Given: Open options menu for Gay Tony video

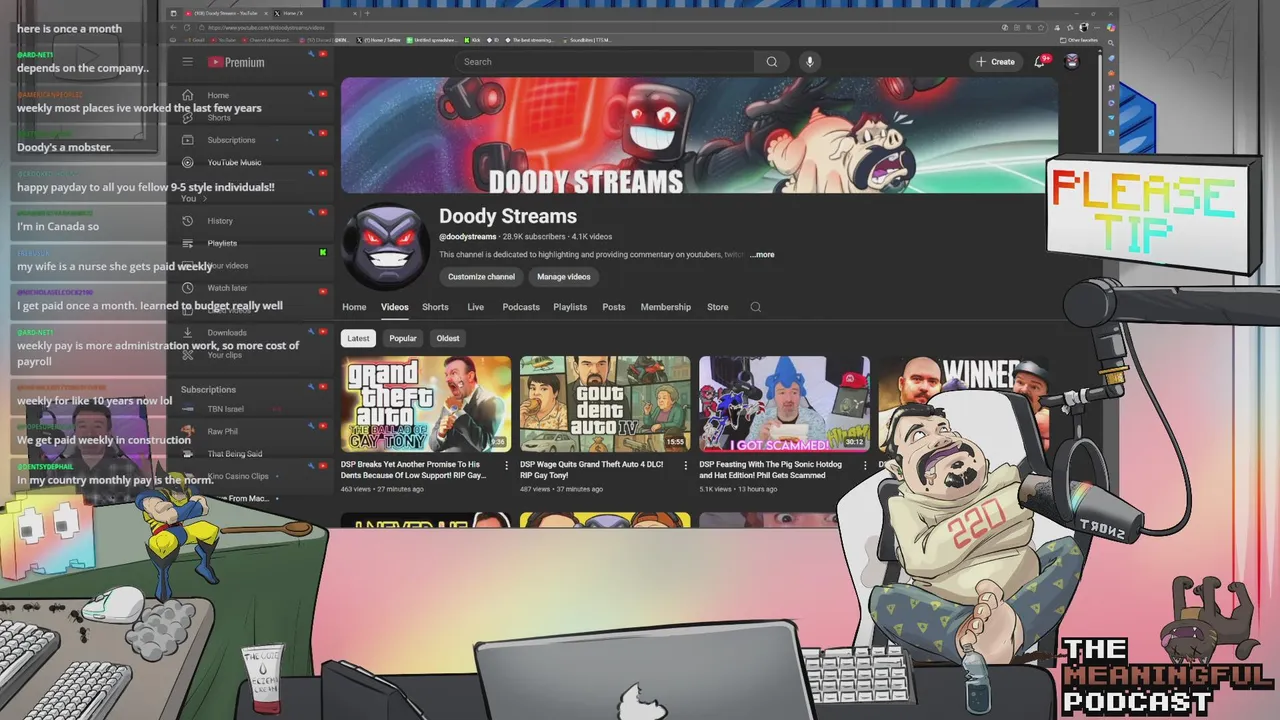Looking at the screenshot, I should (x=506, y=465).
